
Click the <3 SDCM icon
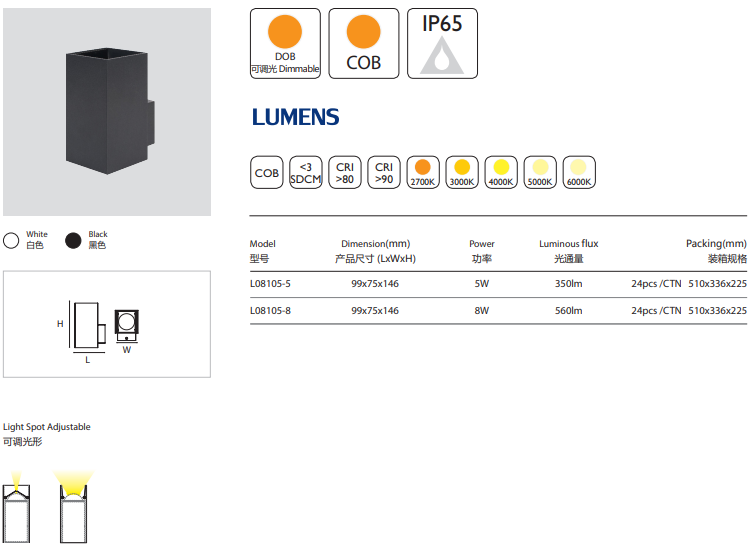pos(305,172)
